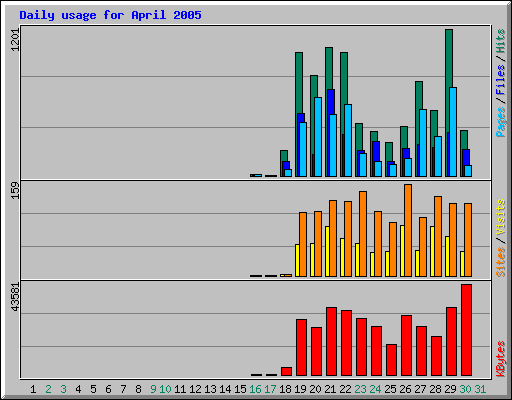Image resolution: width=512 pixels, height=400 pixels.
Task: Click the red KBytes bar for day 18
Action: (x=287, y=372)
